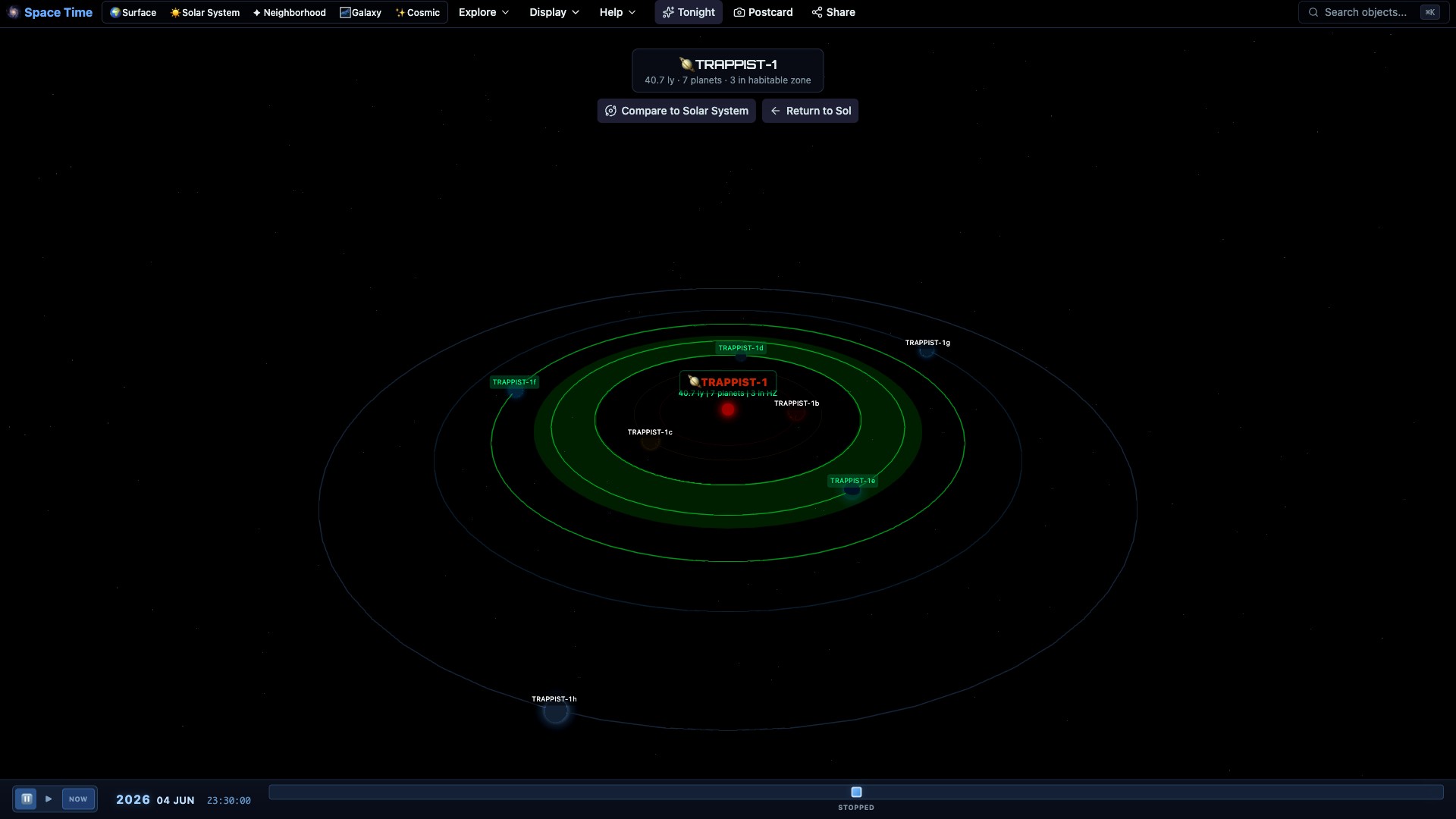Click the sparkles icon beside Cosmic

pos(400,13)
